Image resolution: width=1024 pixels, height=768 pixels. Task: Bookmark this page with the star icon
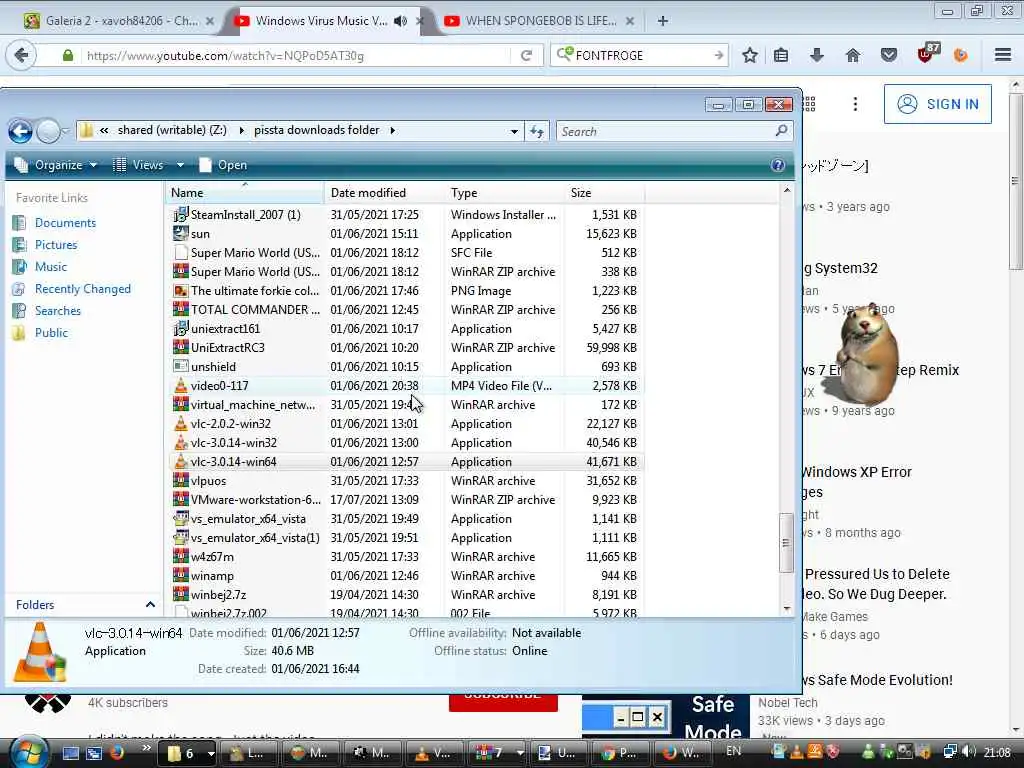[750, 56]
